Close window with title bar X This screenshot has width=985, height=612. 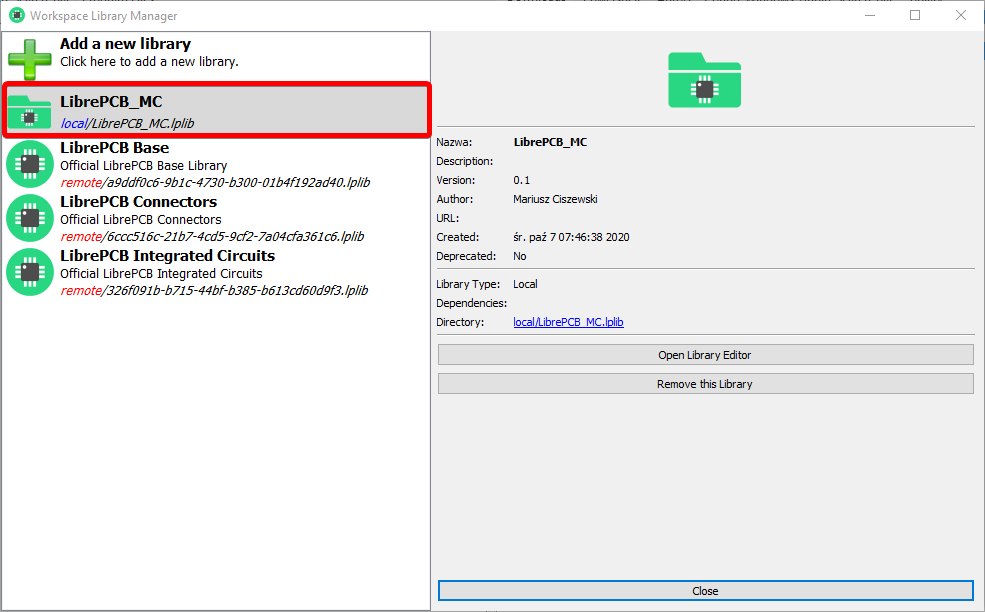coord(961,15)
